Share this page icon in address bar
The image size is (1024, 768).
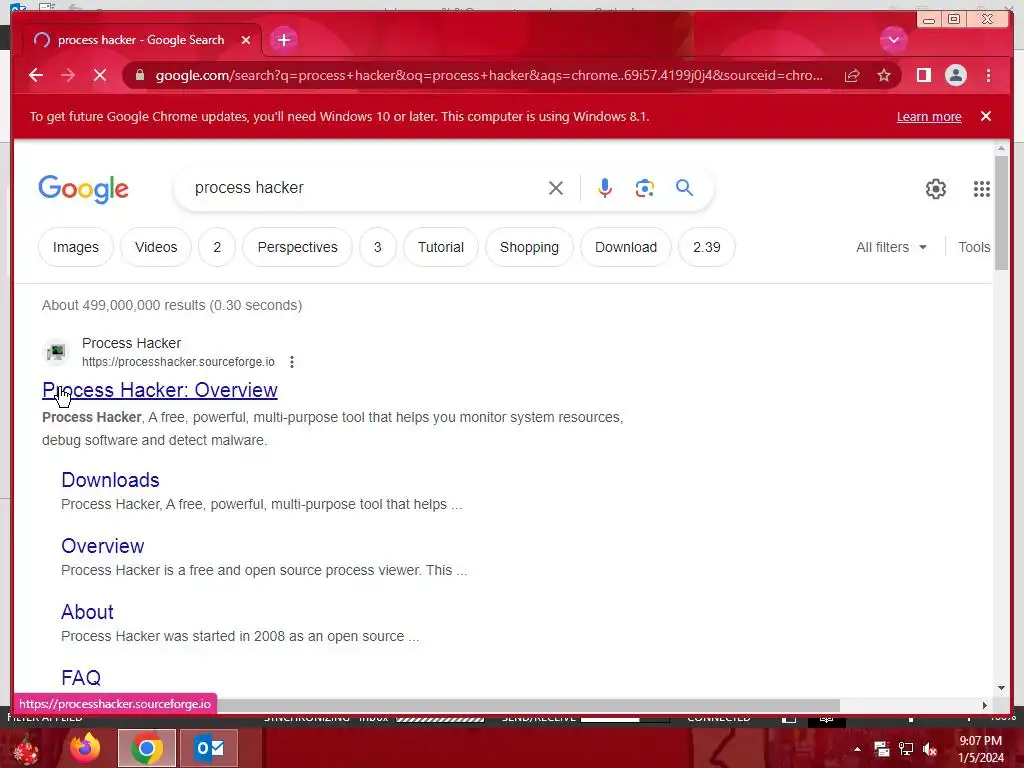pyautogui.click(x=852, y=76)
